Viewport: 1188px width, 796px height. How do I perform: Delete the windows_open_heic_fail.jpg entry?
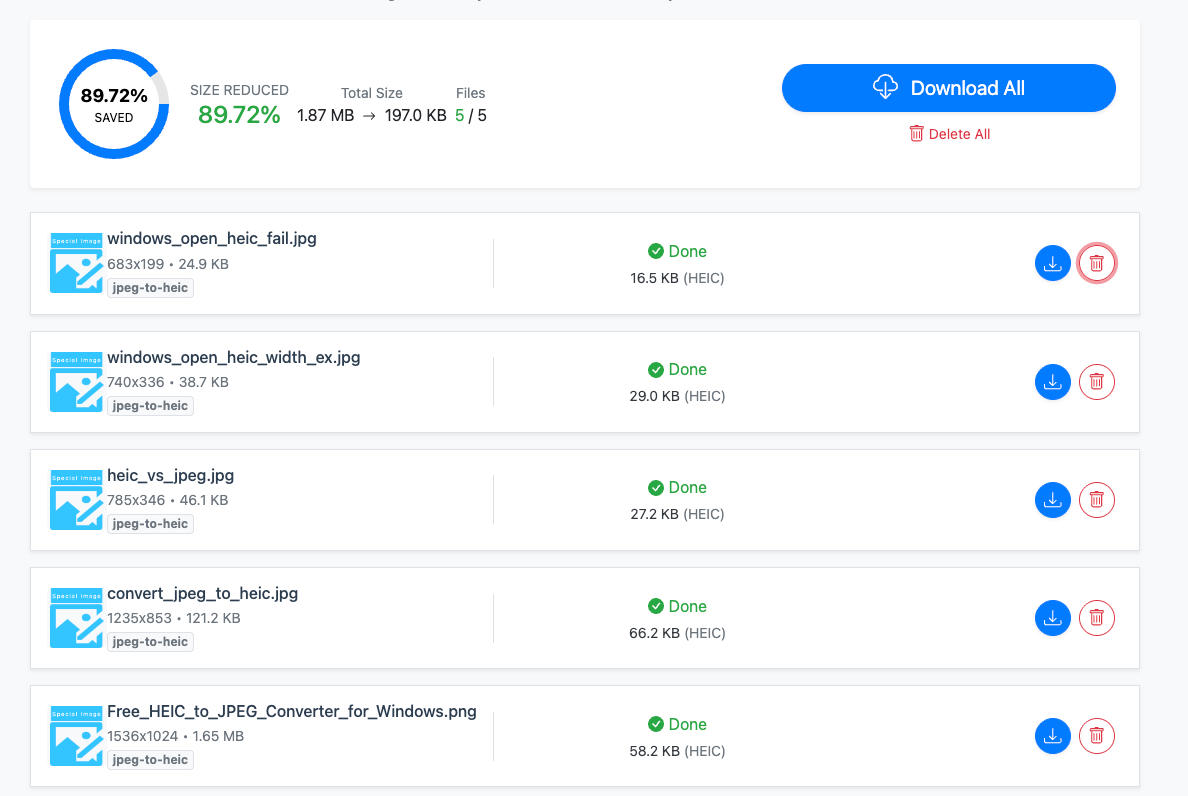[1096, 264]
